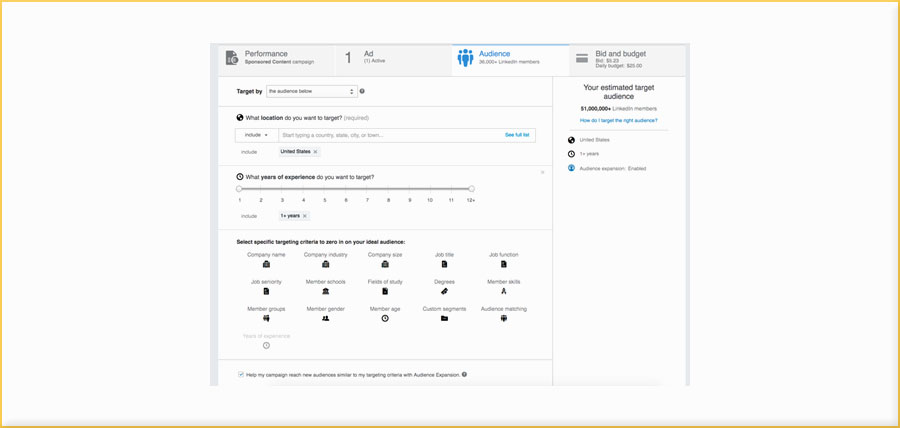
Task: Open the Custom segments targeting icon
Action: [x=444, y=318]
